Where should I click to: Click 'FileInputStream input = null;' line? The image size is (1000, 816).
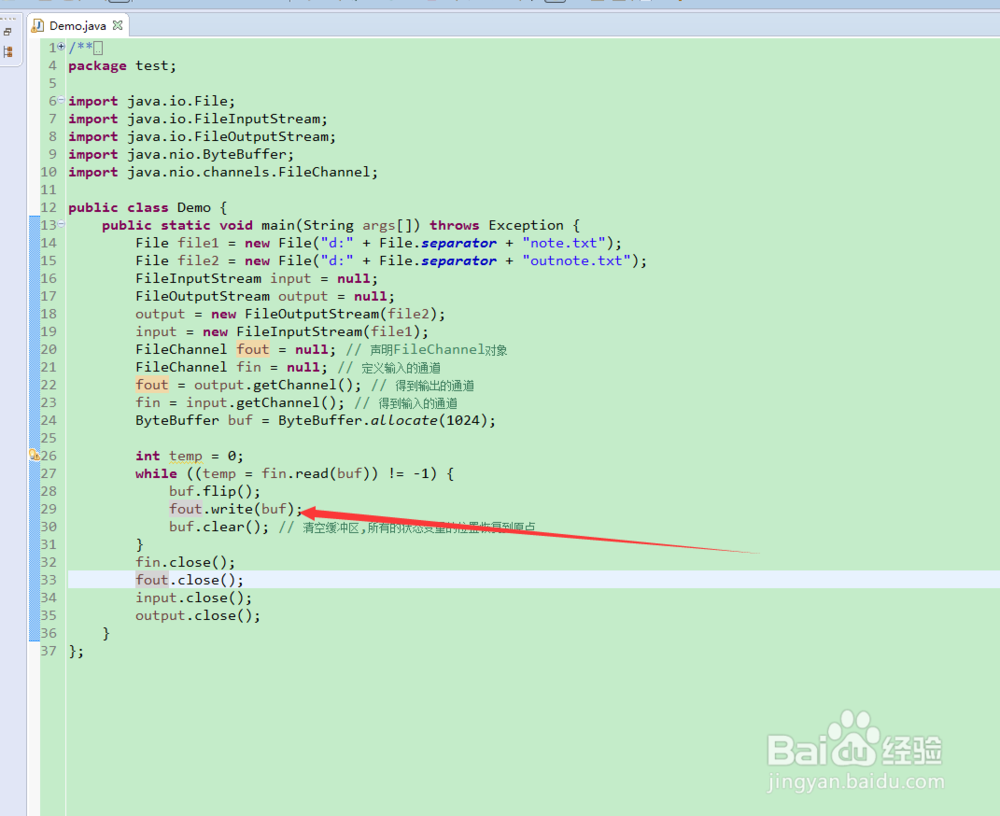tap(256, 279)
